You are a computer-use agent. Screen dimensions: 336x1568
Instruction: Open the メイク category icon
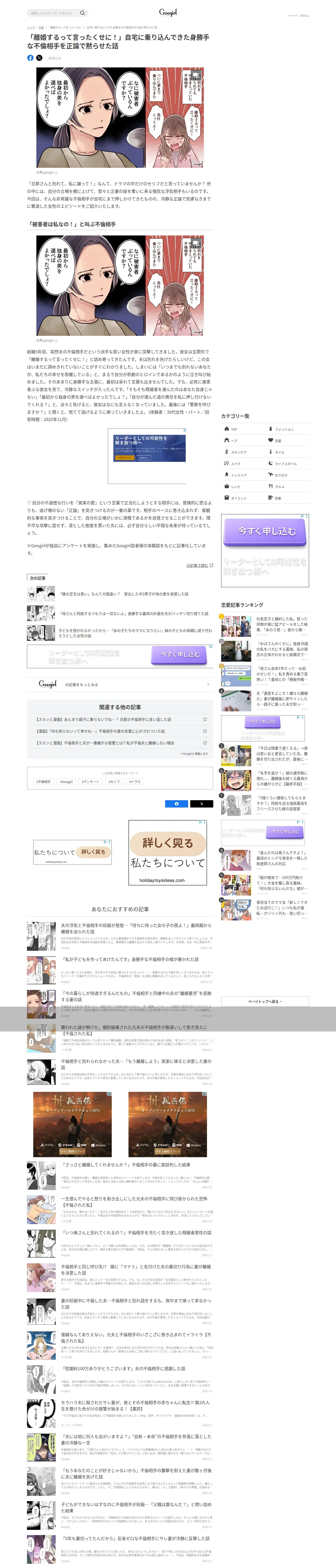click(x=227, y=463)
